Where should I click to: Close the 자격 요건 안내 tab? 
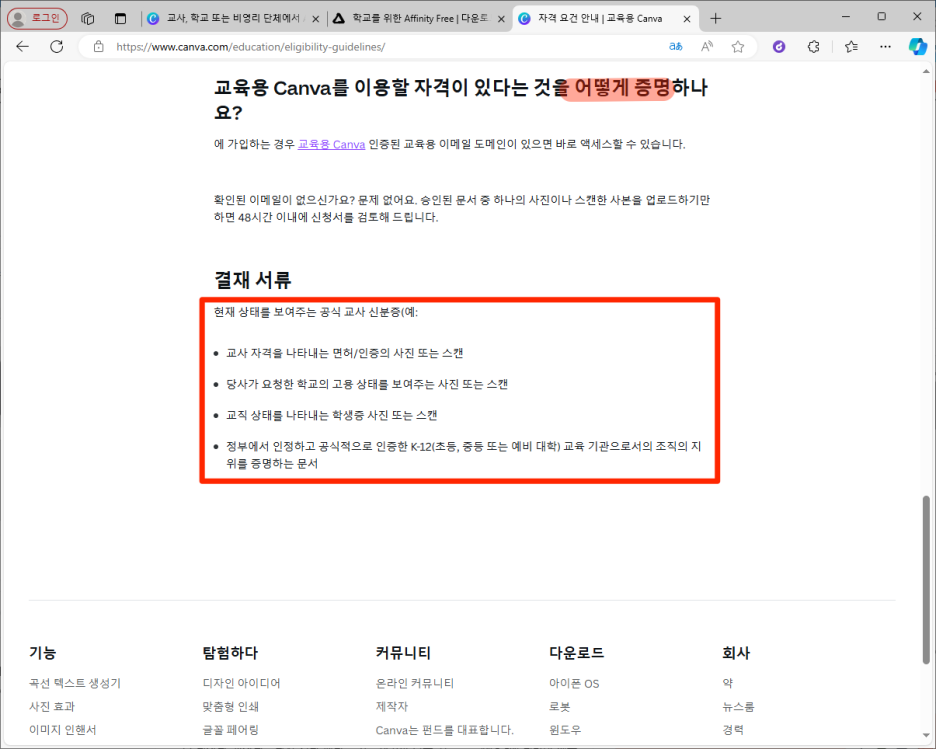pyautogui.click(x=687, y=19)
